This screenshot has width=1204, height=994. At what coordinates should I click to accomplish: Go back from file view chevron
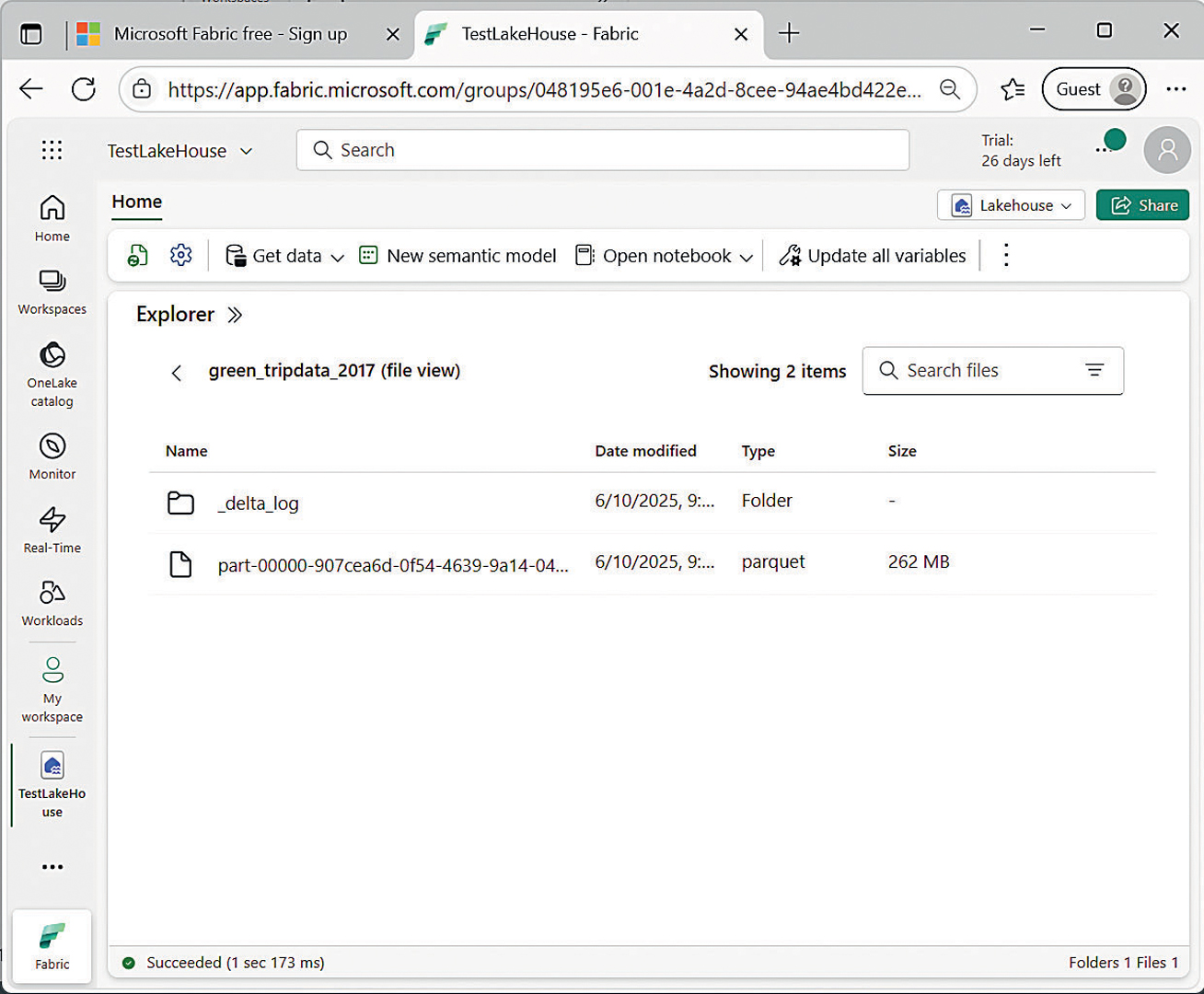point(177,373)
